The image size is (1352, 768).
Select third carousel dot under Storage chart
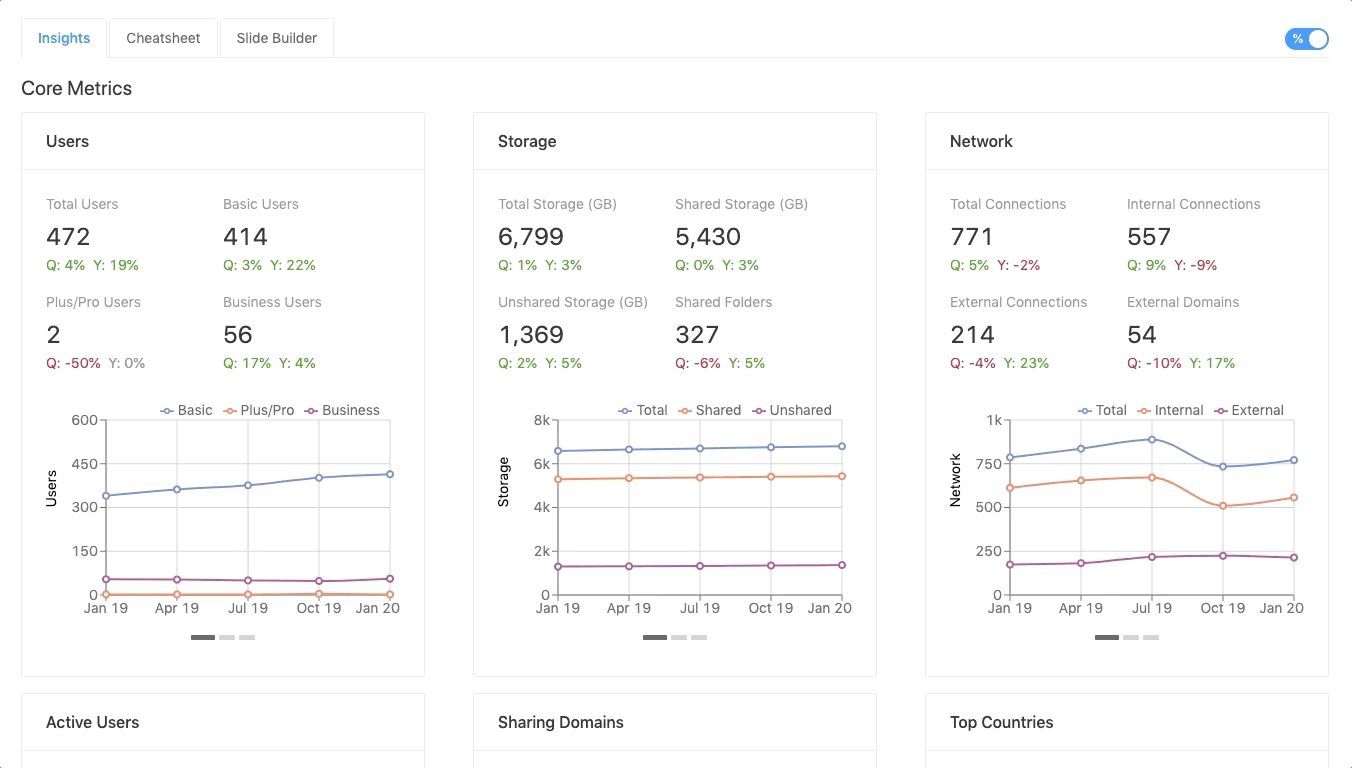click(699, 637)
